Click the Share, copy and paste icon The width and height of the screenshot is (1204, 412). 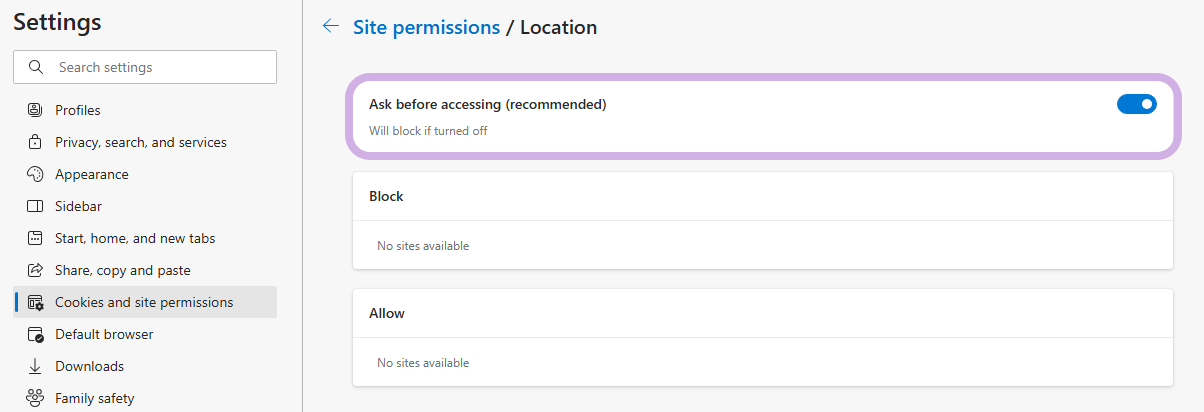(x=35, y=270)
